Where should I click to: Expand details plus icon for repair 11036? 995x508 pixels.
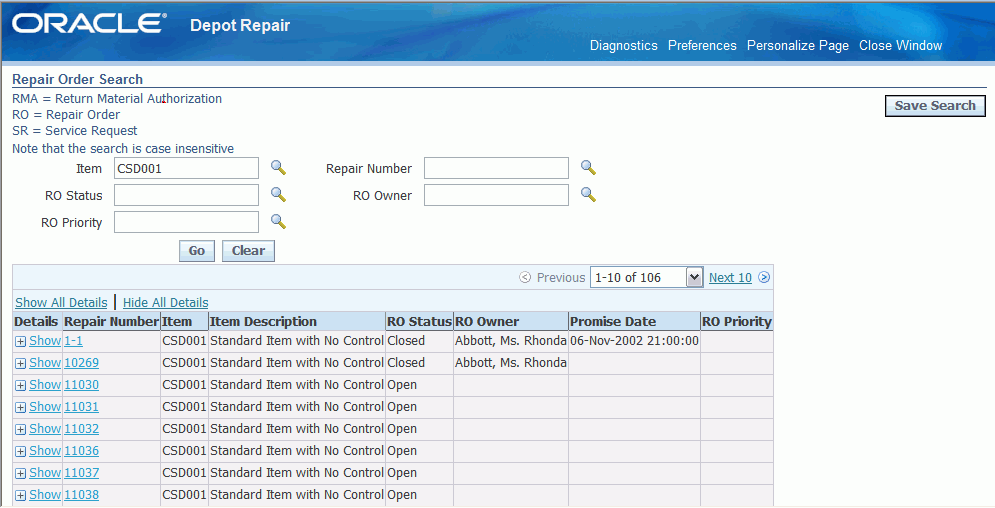20,452
